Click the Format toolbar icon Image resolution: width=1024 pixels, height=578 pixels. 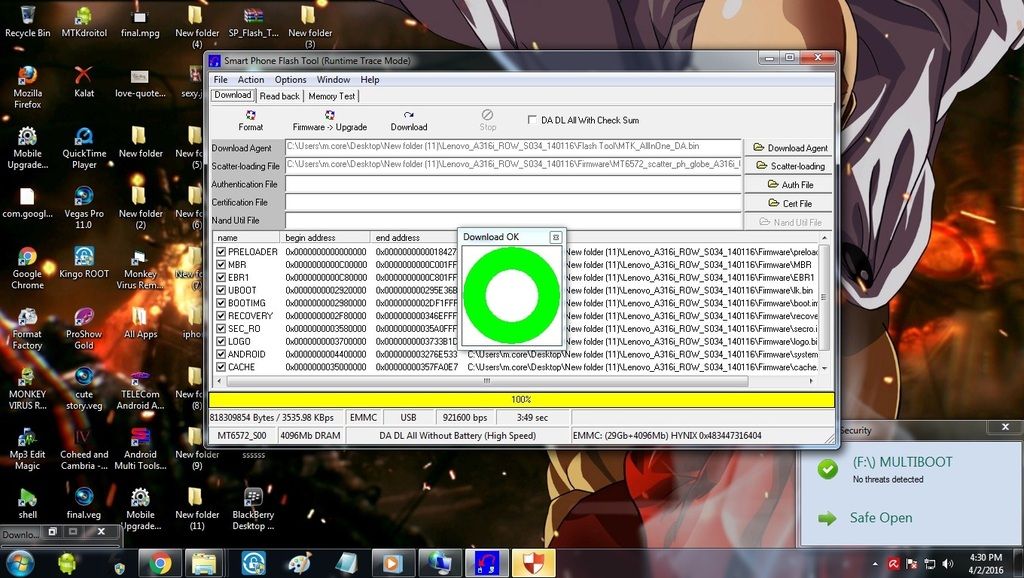(x=251, y=120)
